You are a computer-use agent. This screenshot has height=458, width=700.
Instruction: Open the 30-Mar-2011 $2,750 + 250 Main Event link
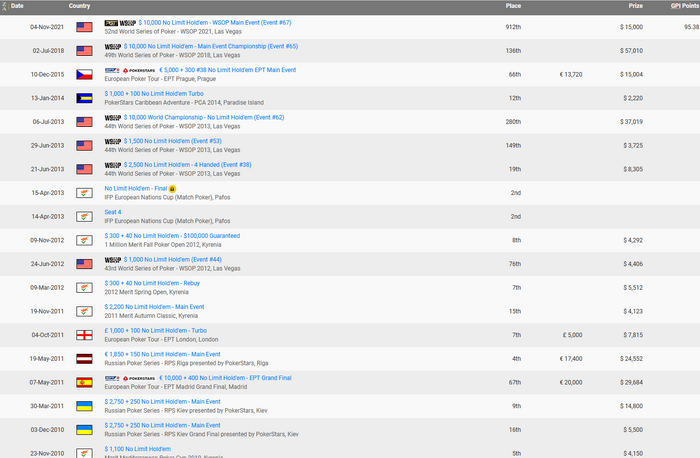pyautogui.click(x=162, y=401)
